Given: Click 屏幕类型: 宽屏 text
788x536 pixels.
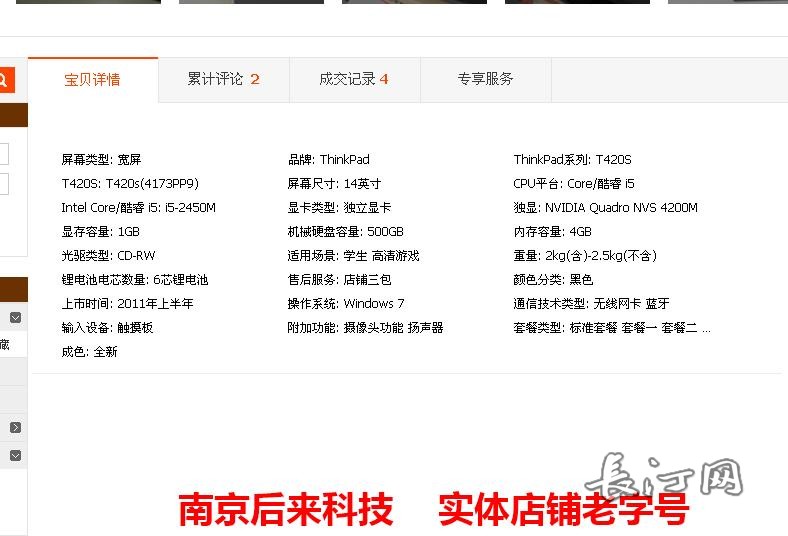Looking at the screenshot, I should pyautogui.click(x=101, y=160).
